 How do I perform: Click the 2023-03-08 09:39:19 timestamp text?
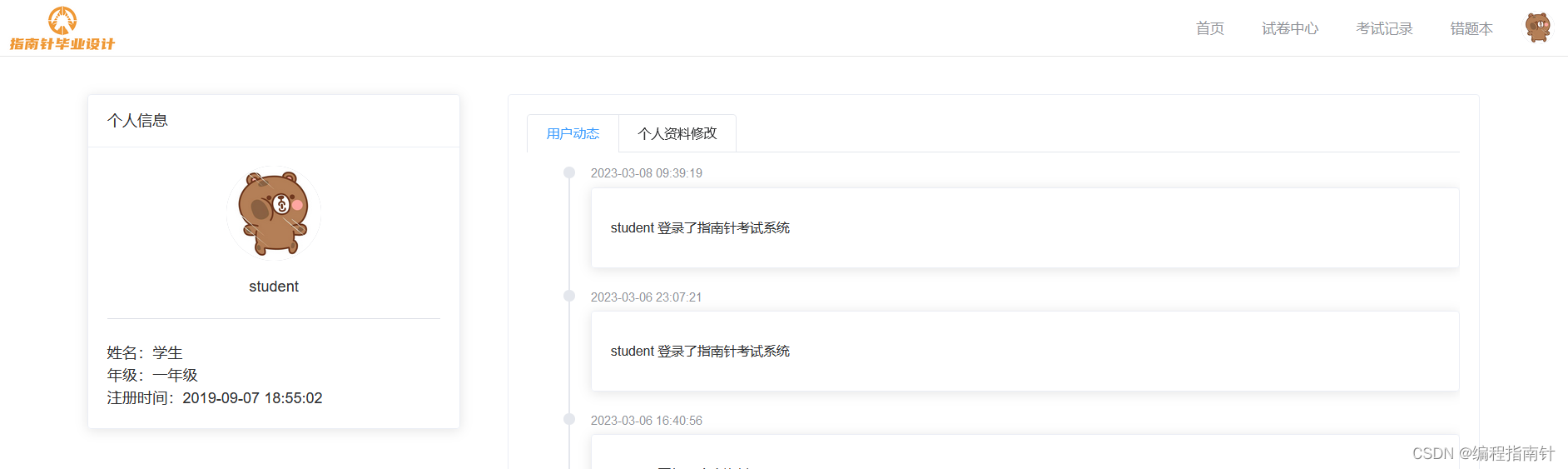click(646, 173)
